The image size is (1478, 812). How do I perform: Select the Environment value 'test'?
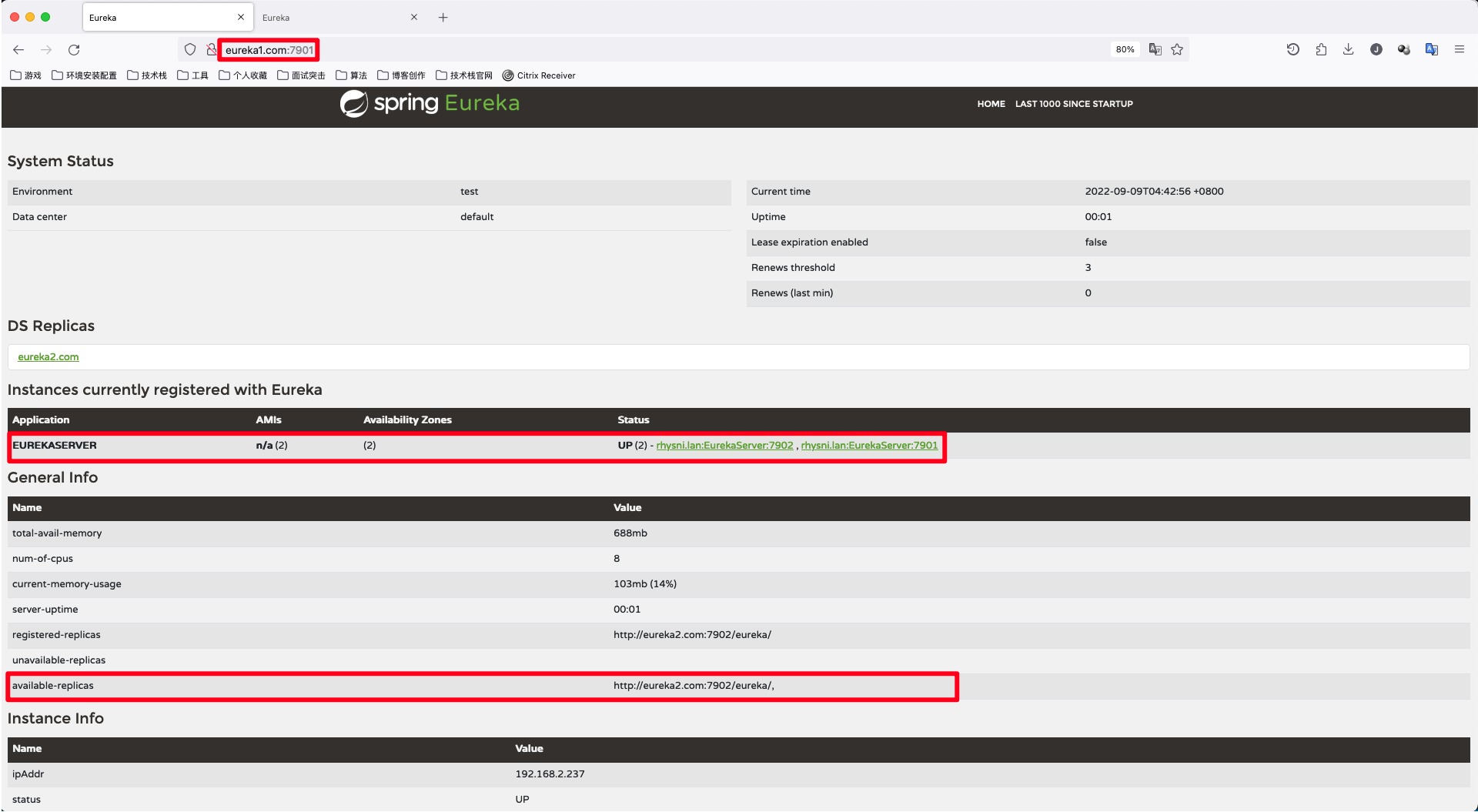[x=469, y=192]
